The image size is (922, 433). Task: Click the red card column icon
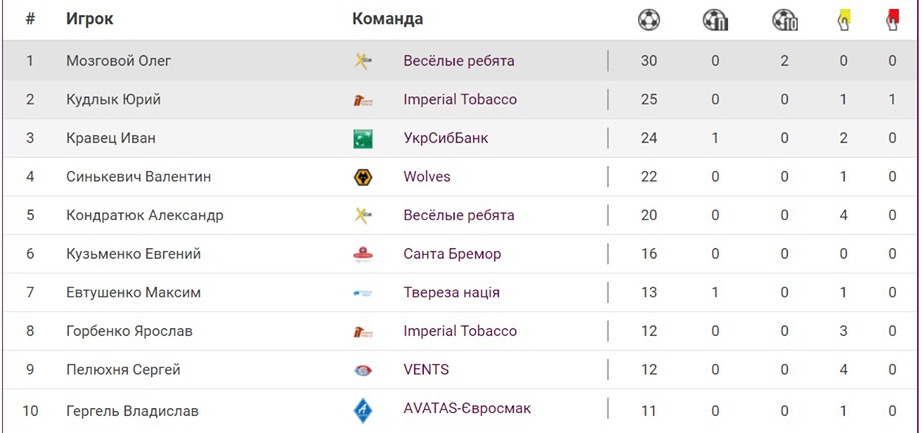(892, 19)
